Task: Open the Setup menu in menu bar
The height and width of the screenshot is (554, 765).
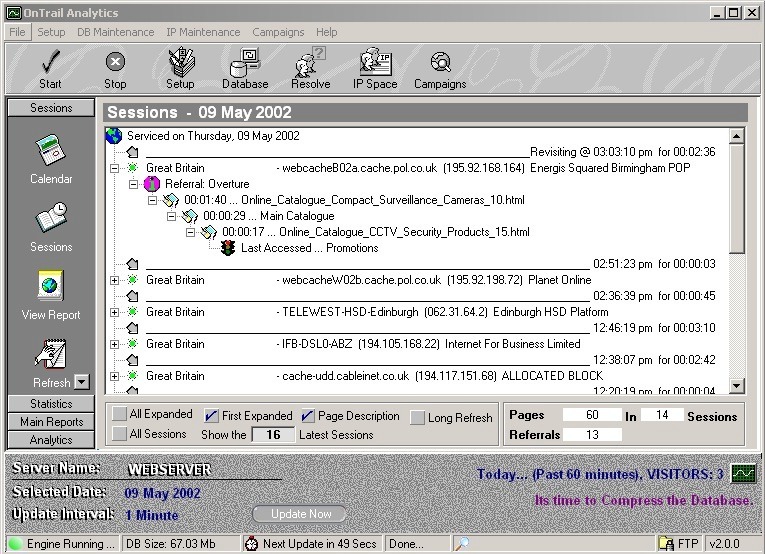Action: pos(51,32)
